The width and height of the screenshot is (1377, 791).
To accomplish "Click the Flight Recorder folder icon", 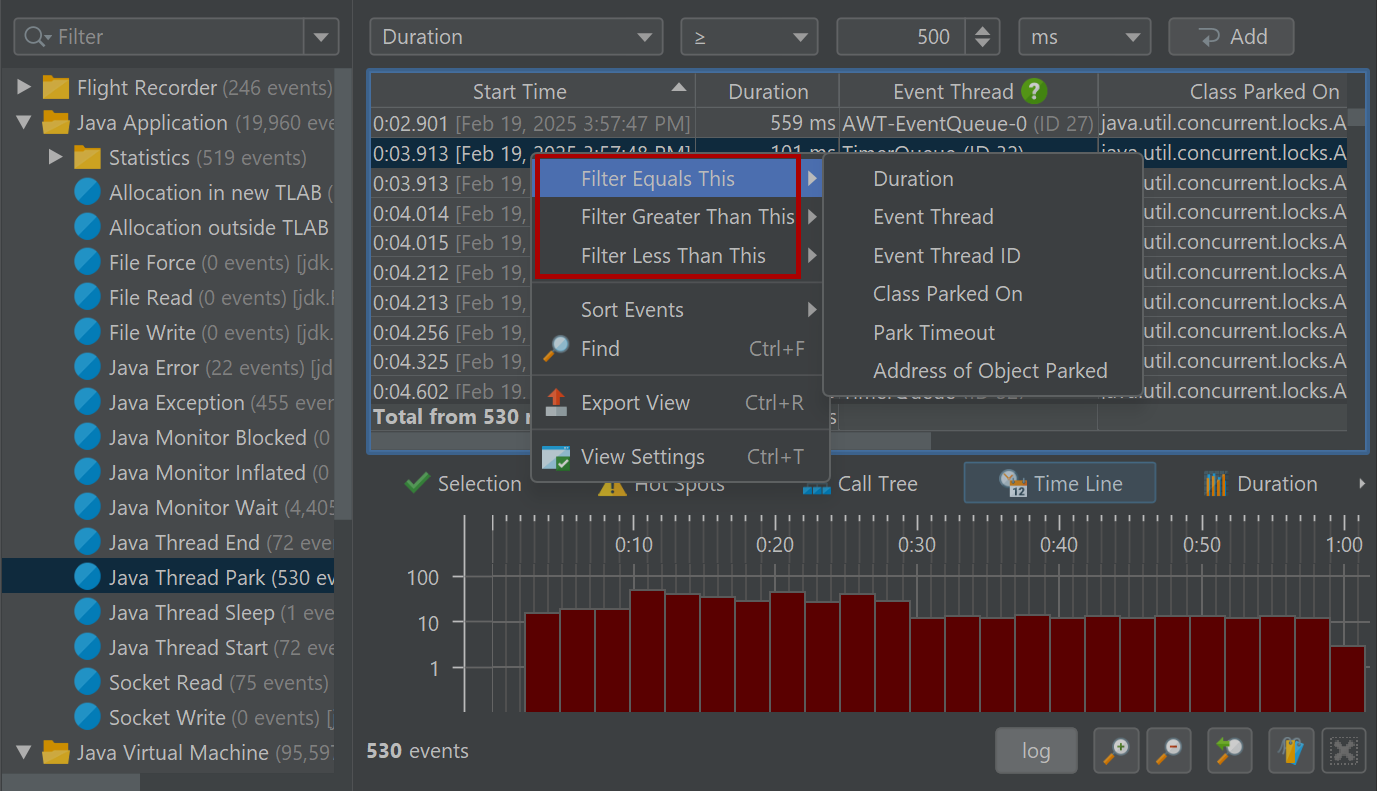I will [56, 88].
